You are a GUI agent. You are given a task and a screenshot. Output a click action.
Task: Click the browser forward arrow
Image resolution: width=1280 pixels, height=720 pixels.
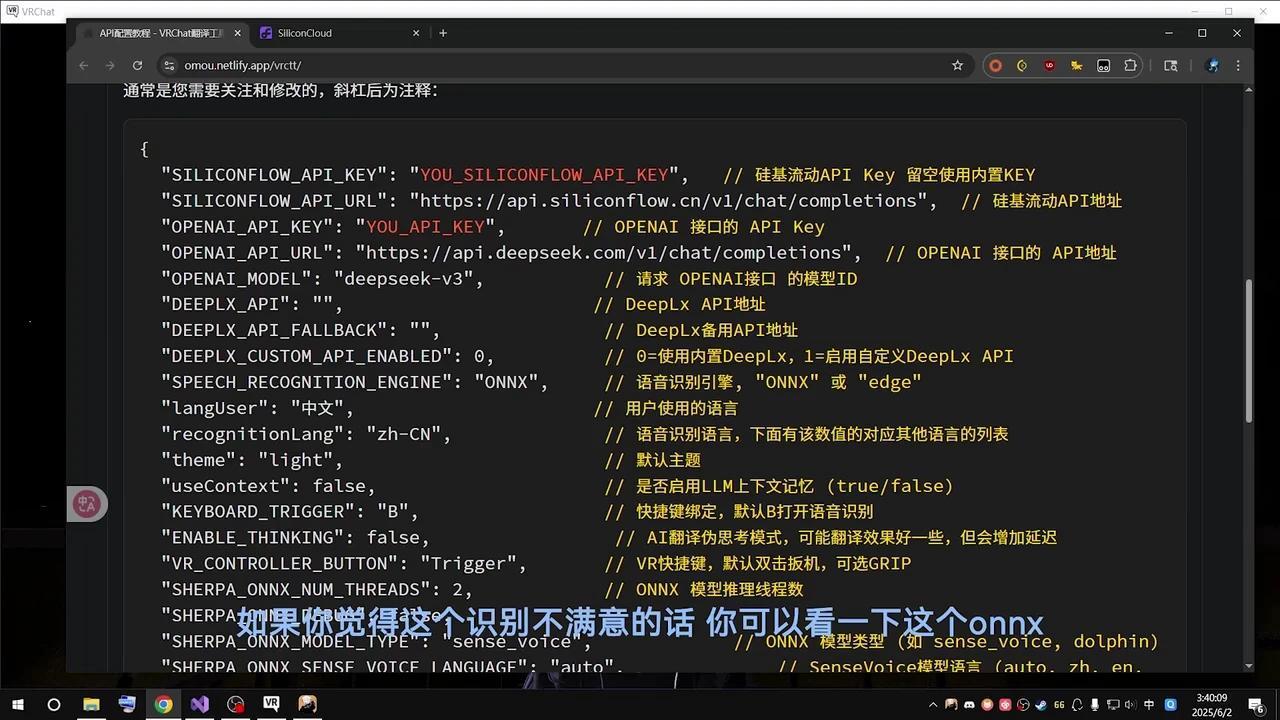pos(110,65)
